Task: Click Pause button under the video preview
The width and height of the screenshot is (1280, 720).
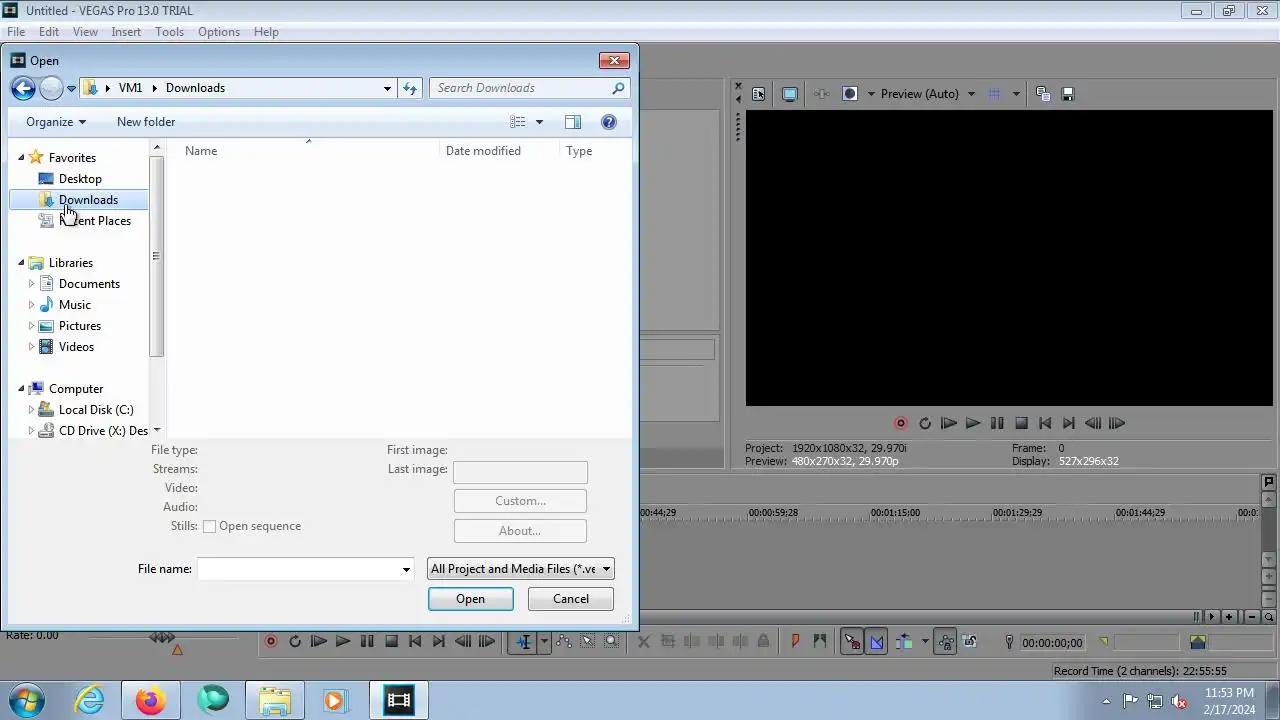Action: pos(997,423)
